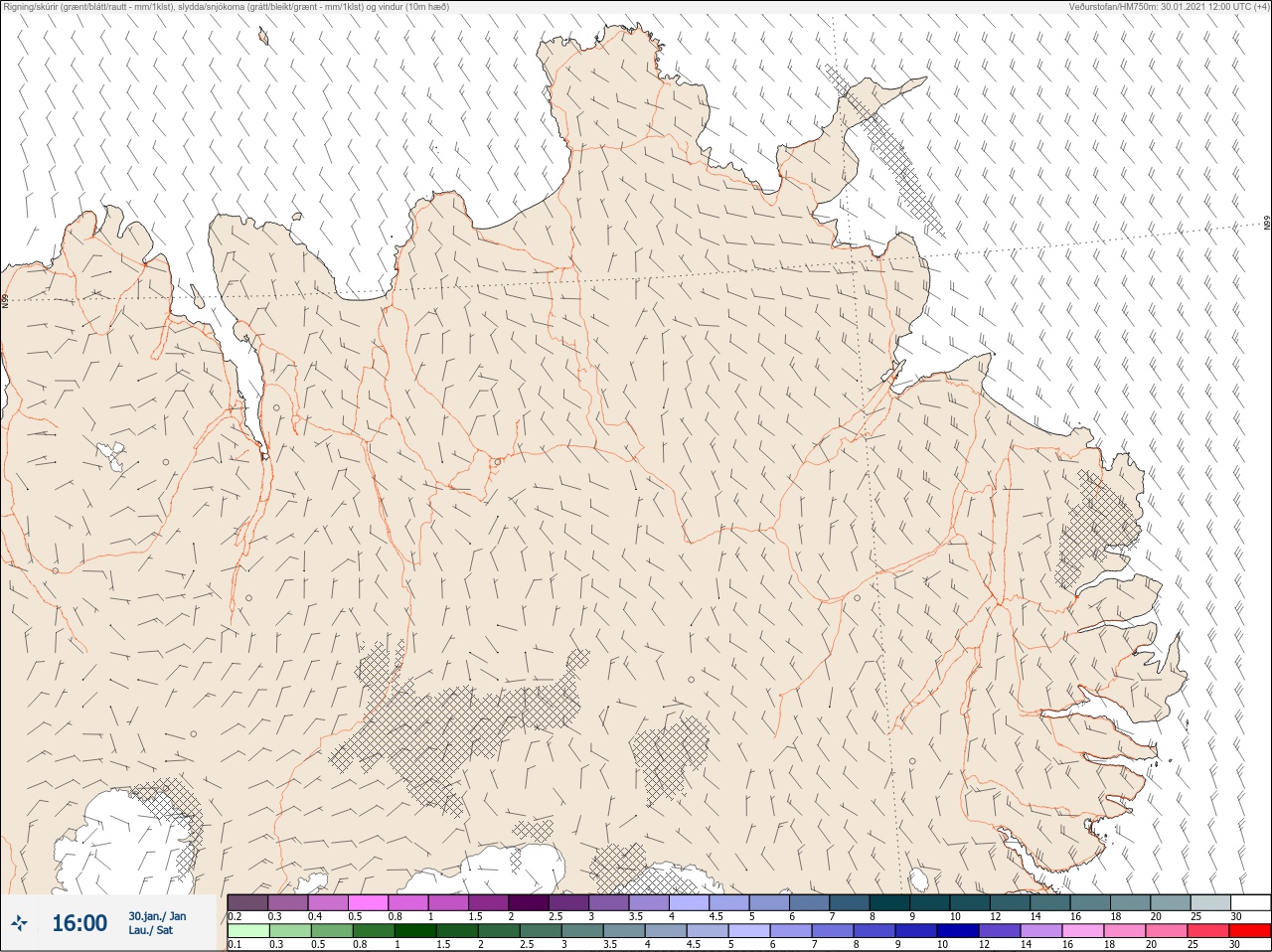The height and width of the screenshot is (952, 1272).
Task: Click the compass wind-rose icon beside 16:00
Action: (20, 923)
